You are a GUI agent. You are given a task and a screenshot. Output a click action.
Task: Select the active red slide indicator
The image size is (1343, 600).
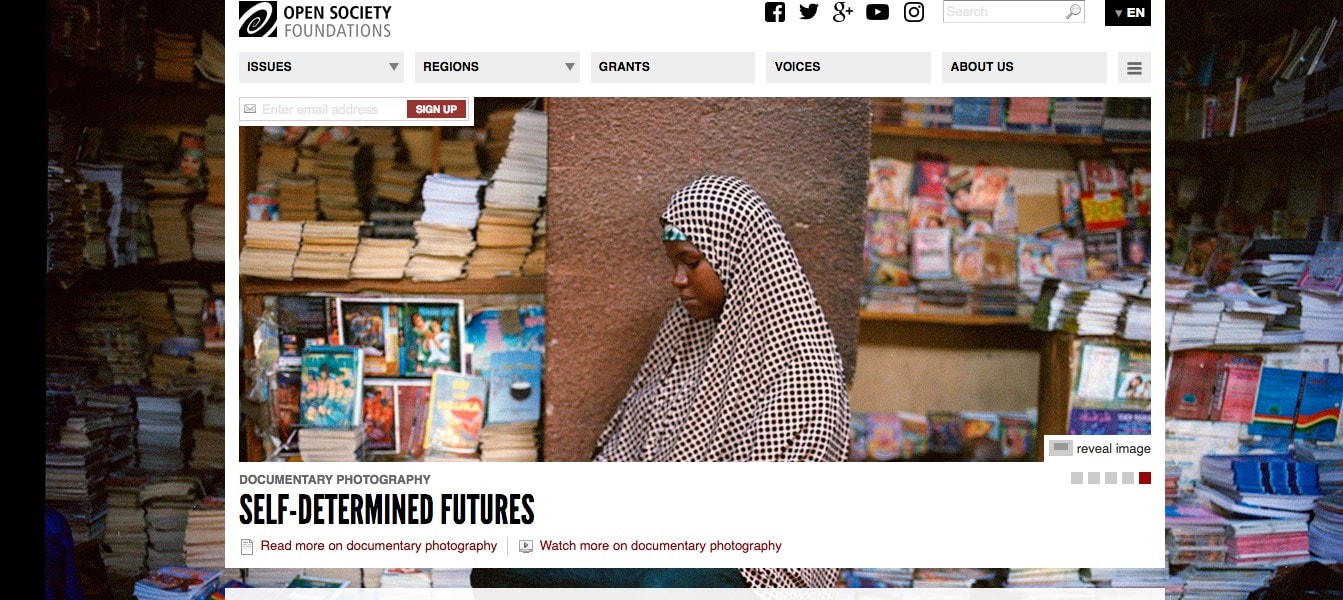[x=1145, y=478]
